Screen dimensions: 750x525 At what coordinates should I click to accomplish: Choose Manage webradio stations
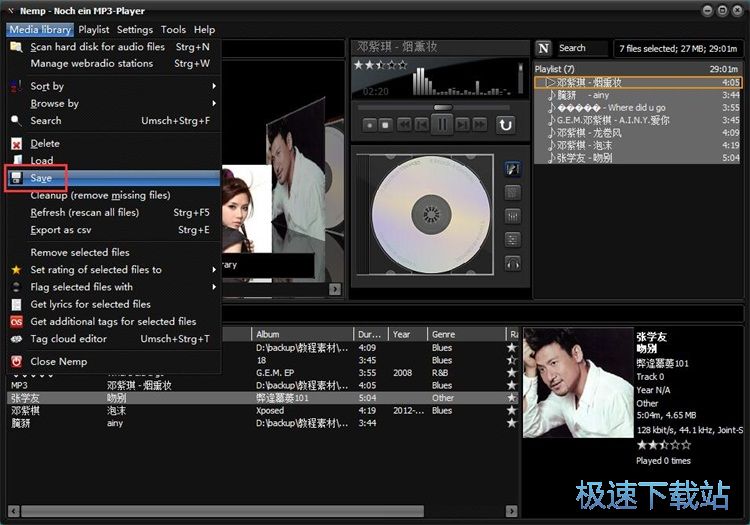[113, 64]
